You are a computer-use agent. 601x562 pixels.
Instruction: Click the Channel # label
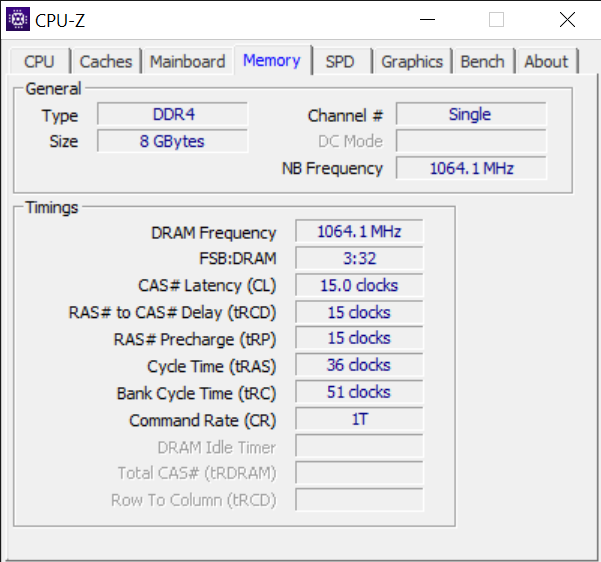(345, 115)
